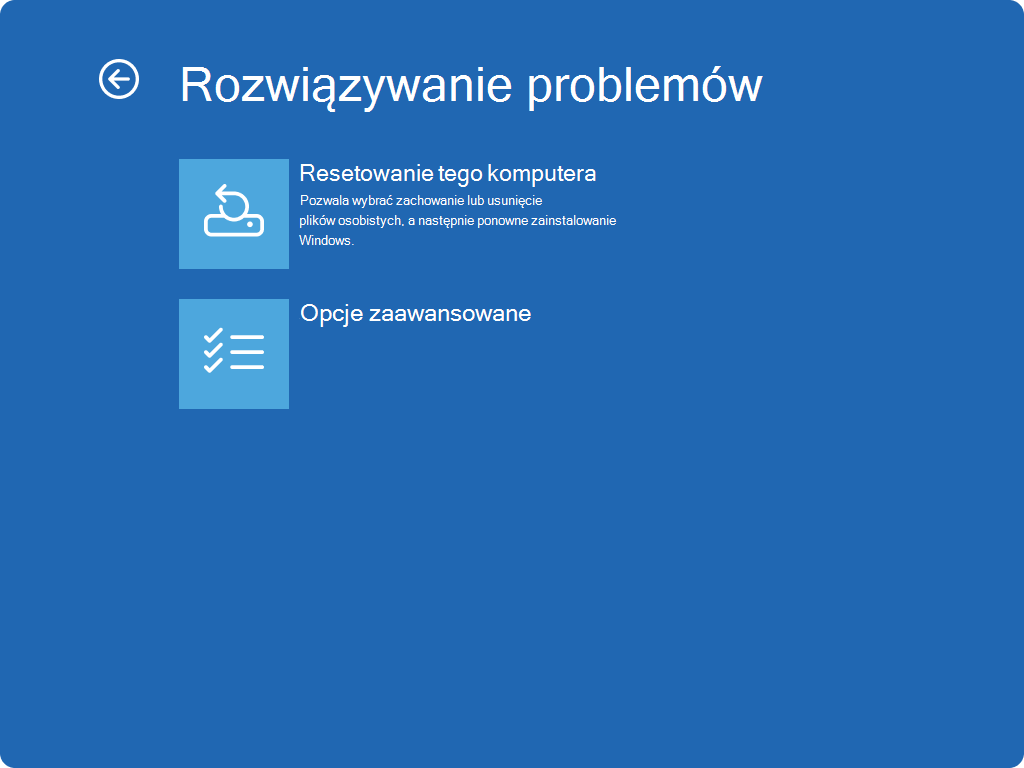Click the circular arrow in the reset tile

[232, 200]
